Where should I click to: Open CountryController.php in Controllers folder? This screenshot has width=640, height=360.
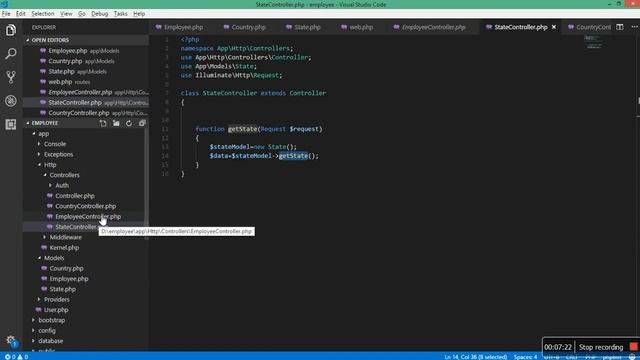pyautogui.click(x=85, y=206)
